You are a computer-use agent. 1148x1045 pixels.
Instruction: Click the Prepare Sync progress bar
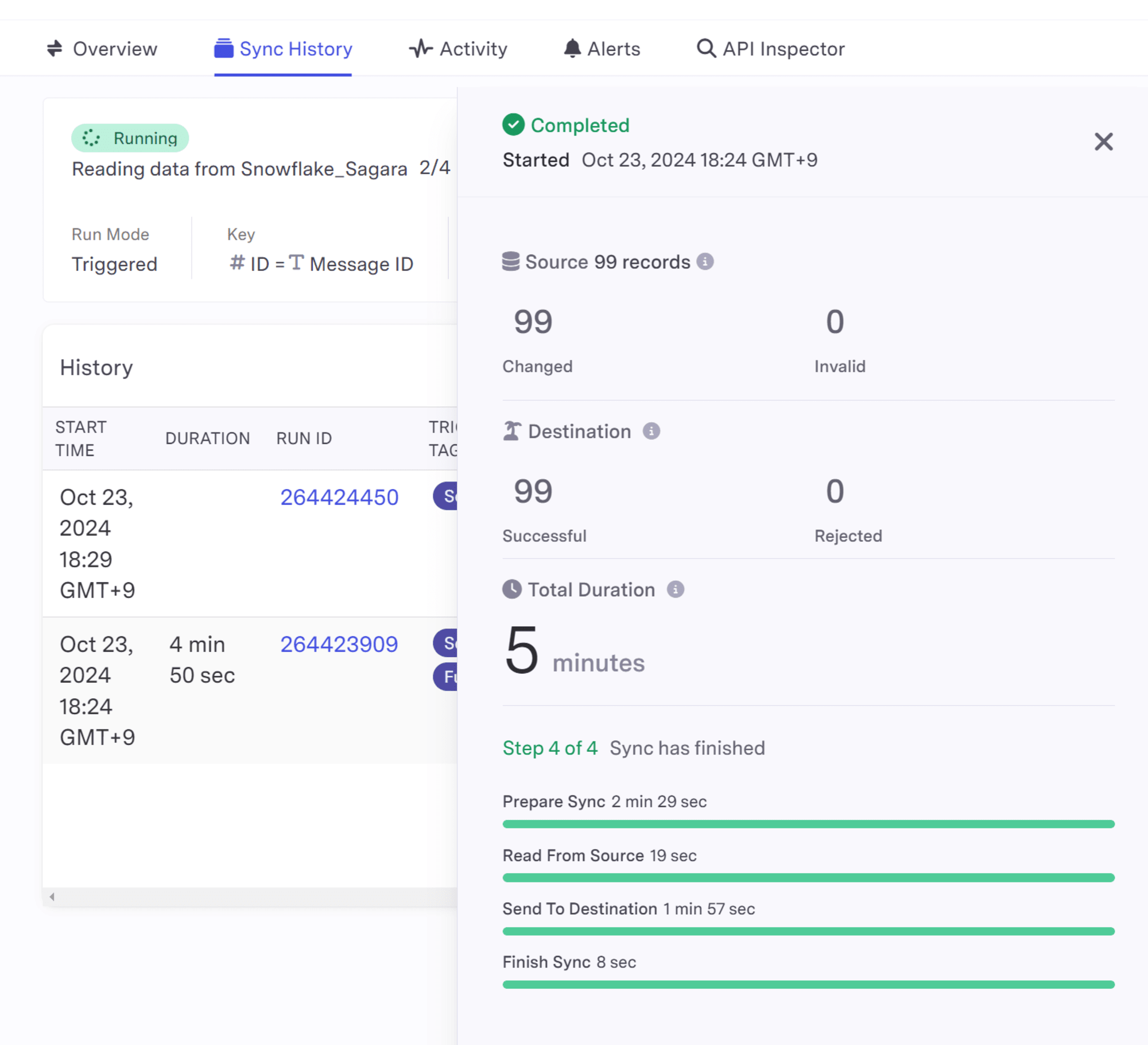[x=808, y=824]
